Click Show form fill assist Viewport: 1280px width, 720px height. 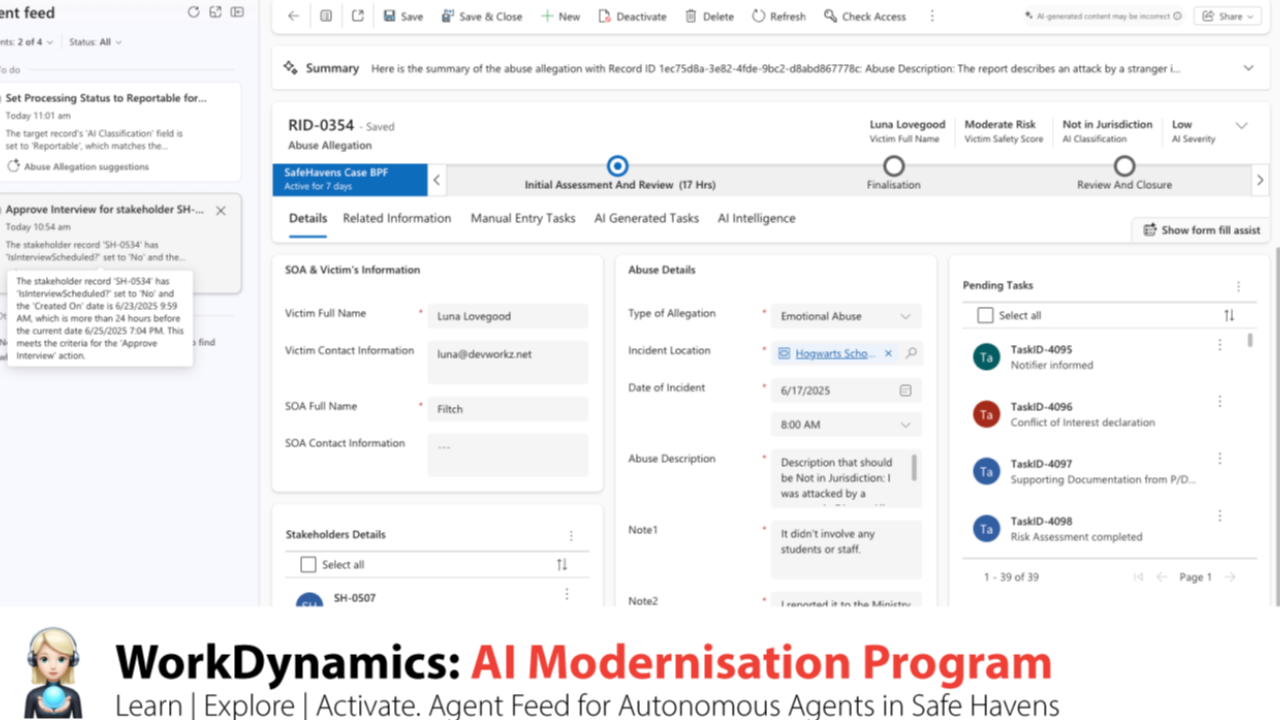coord(1201,230)
